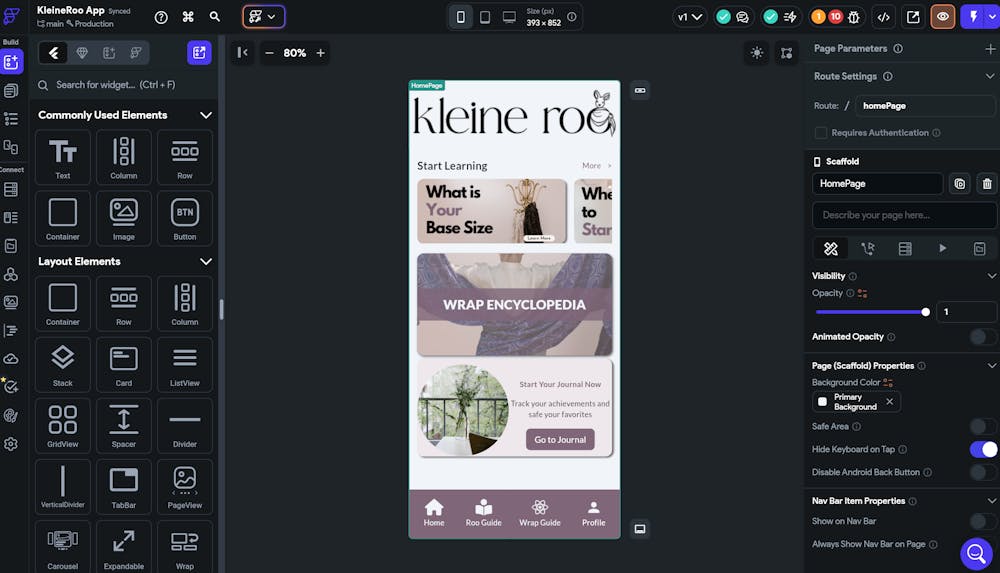Collapse the Route Settings section

click(x=991, y=76)
